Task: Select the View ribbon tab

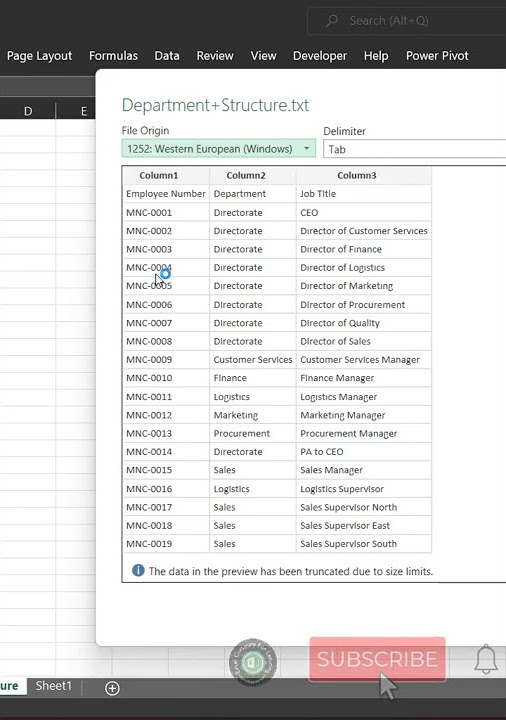Action: point(264,56)
